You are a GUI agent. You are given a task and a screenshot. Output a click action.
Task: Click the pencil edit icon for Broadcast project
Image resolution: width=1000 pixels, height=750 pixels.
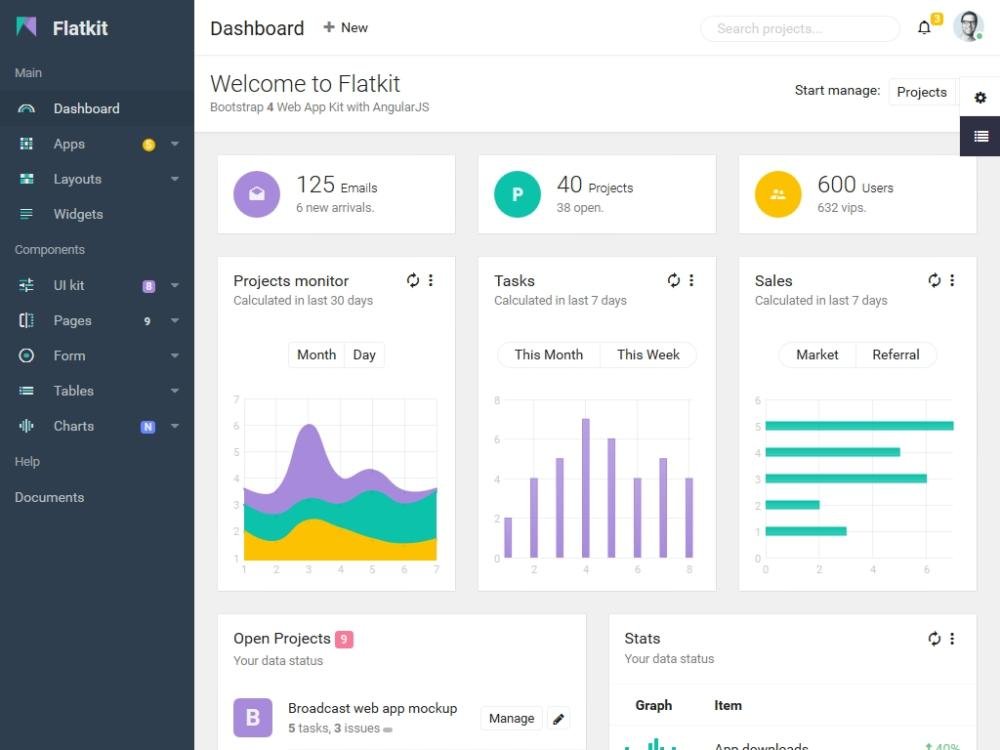pyautogui.click(x=559, y=718)
